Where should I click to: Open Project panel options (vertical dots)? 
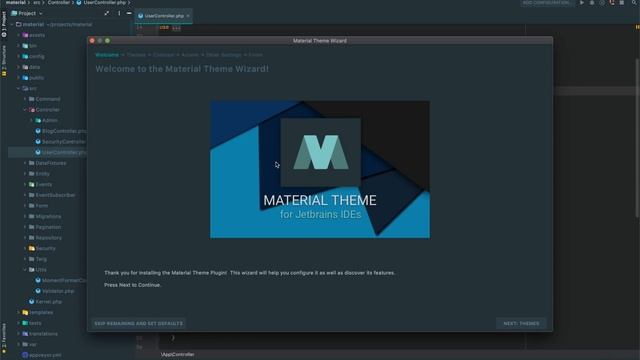coord(119,13)
